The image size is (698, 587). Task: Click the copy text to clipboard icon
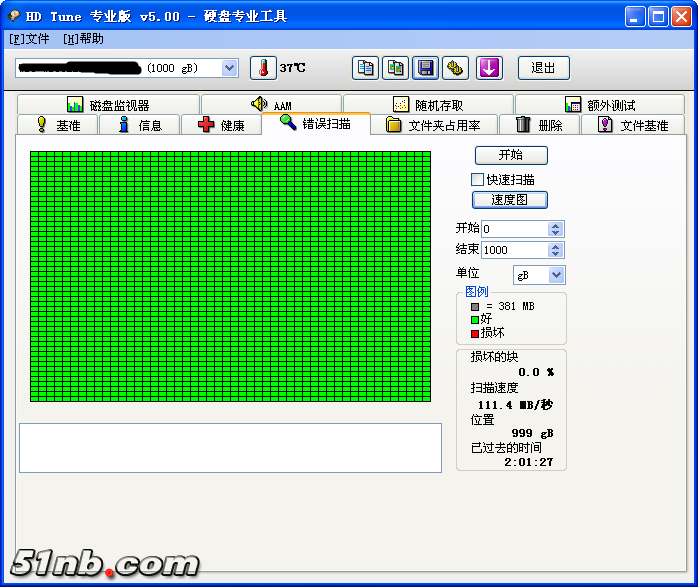coord(366,68)
